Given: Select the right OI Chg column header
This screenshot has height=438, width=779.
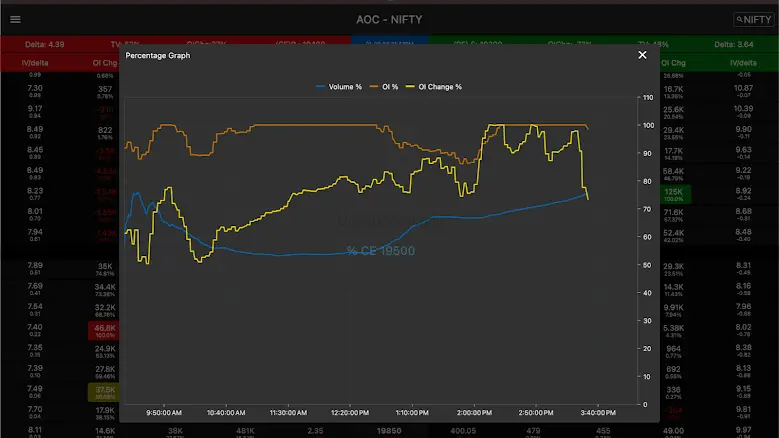Looking at the screenshot, I should point(673,63).
